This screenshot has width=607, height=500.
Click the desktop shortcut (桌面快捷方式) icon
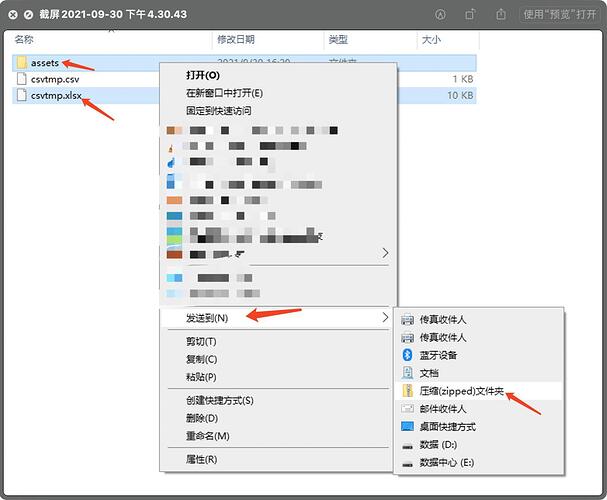(x=407, y=426)
